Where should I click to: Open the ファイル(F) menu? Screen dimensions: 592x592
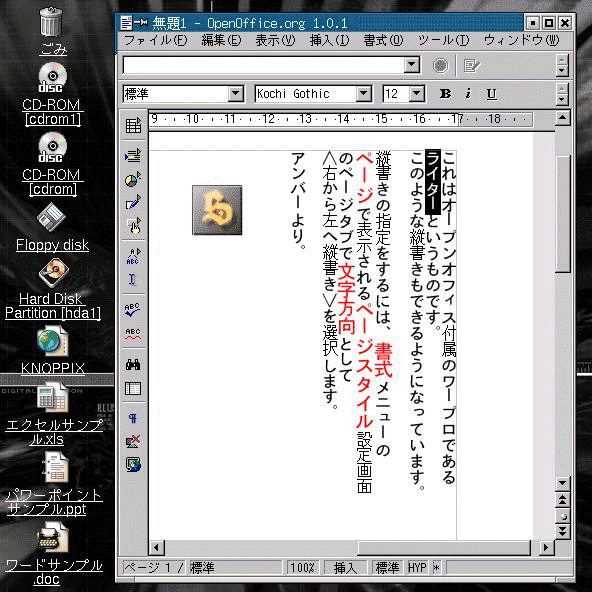(x=156, y=40)
